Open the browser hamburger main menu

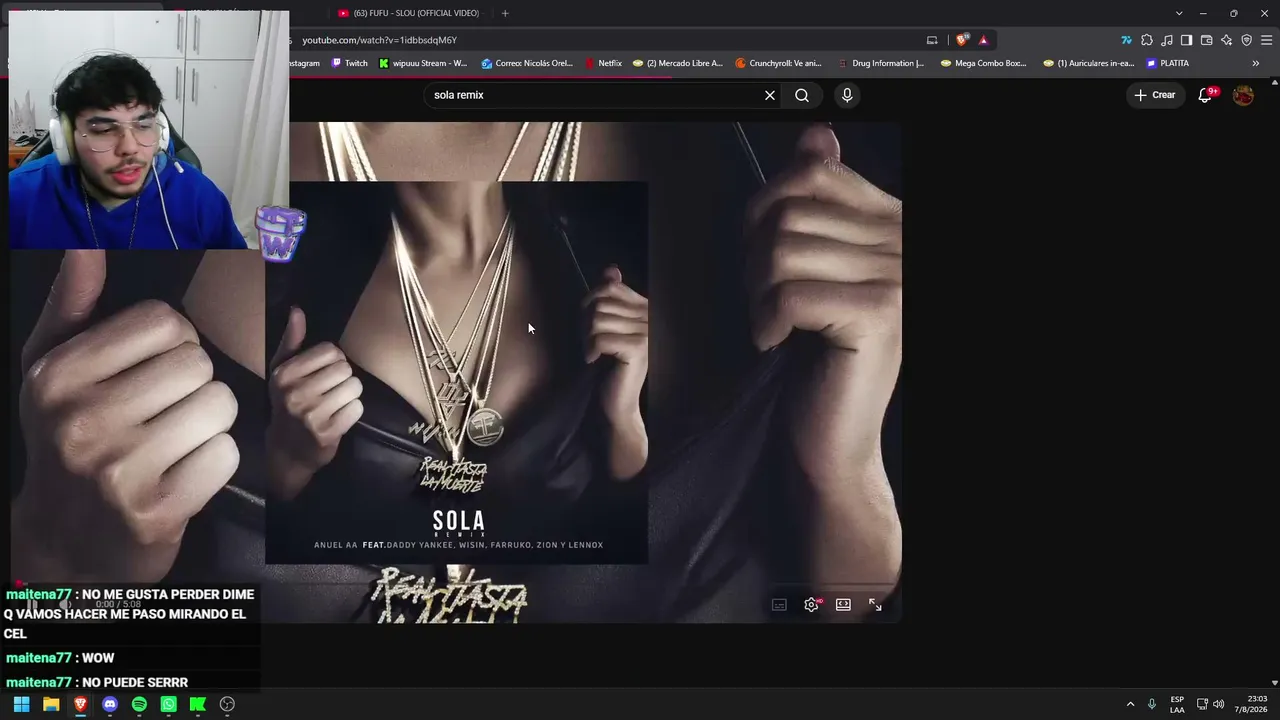(1267, 40)
